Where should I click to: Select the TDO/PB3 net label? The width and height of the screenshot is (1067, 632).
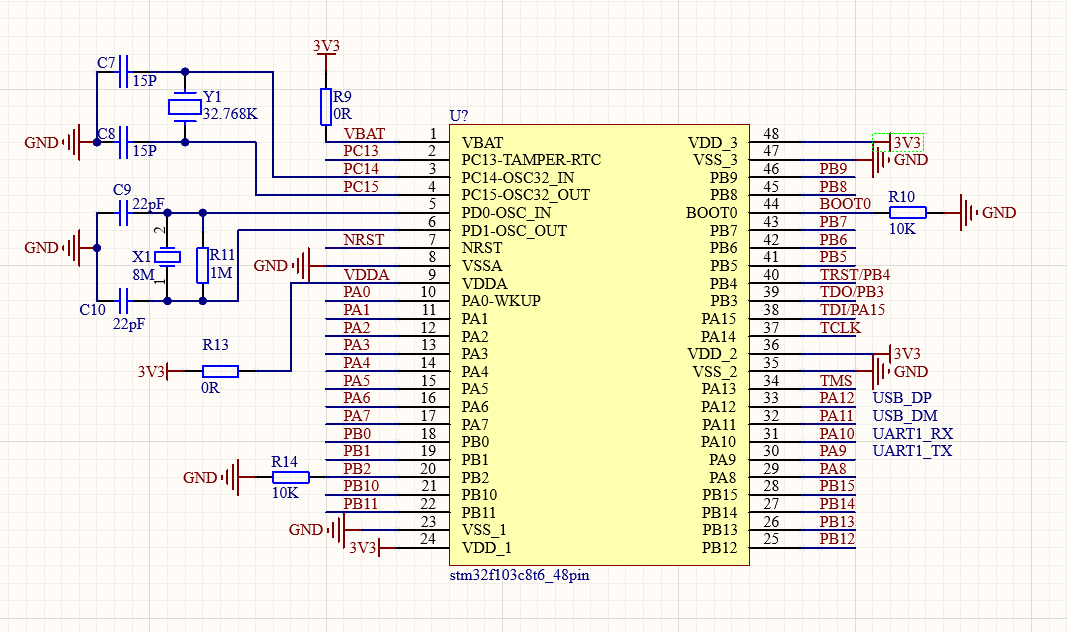[x=852, y=292]
